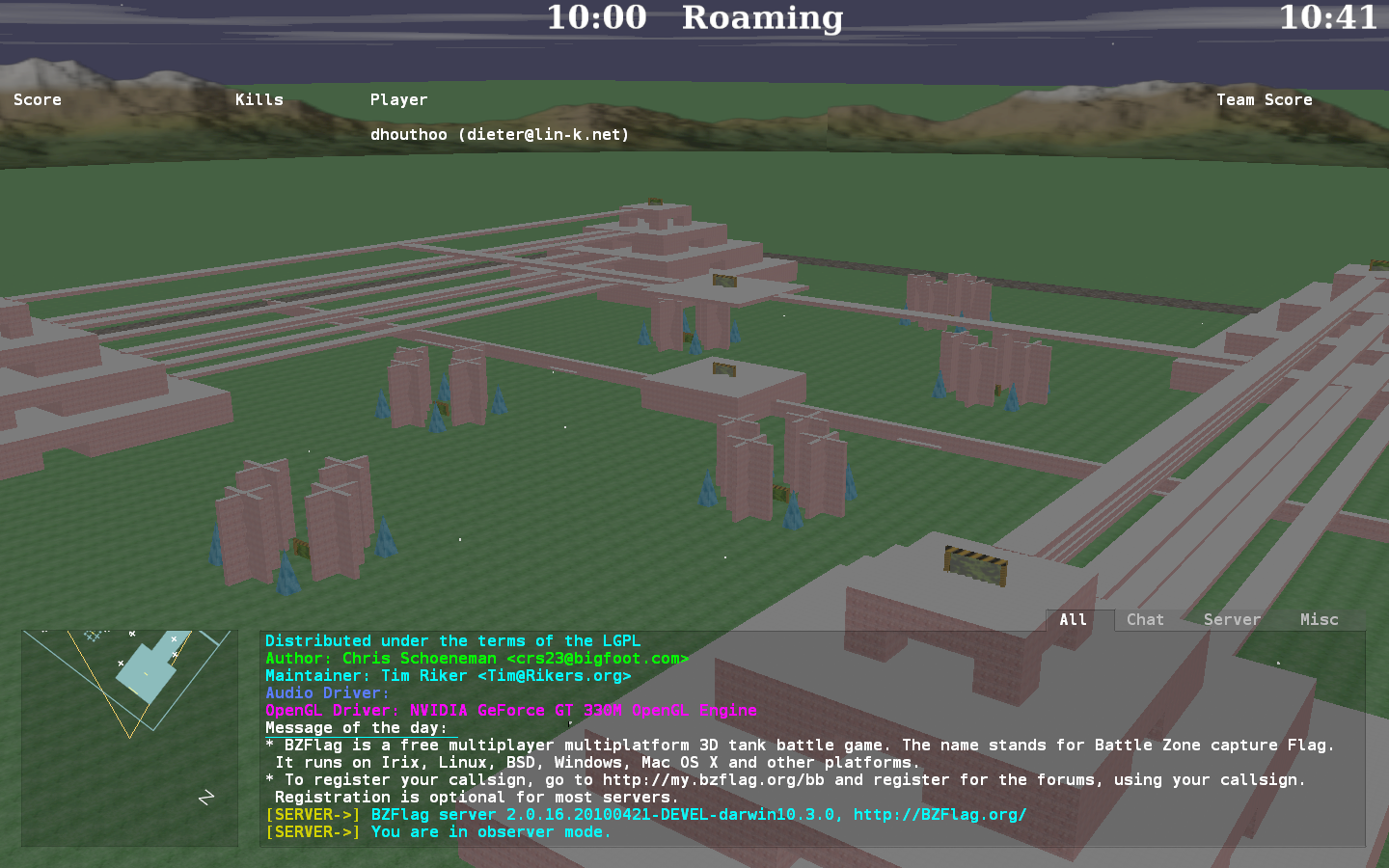Viewport: 1389px width, 868px height.
Task: Click the 'Distributed under the terms of the LGPL' line
Action: (x=452, y=641)
